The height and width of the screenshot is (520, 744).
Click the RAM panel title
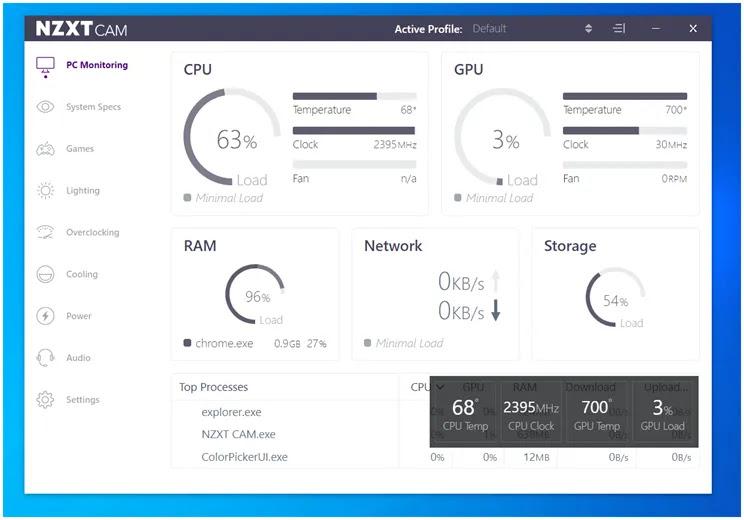point(200,246)
